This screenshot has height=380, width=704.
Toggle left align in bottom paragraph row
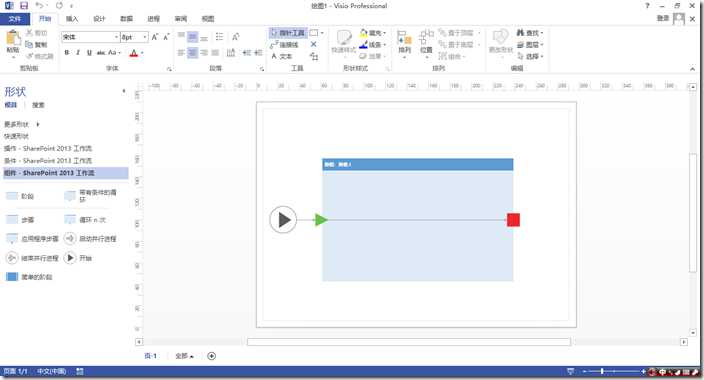(181, 53)
